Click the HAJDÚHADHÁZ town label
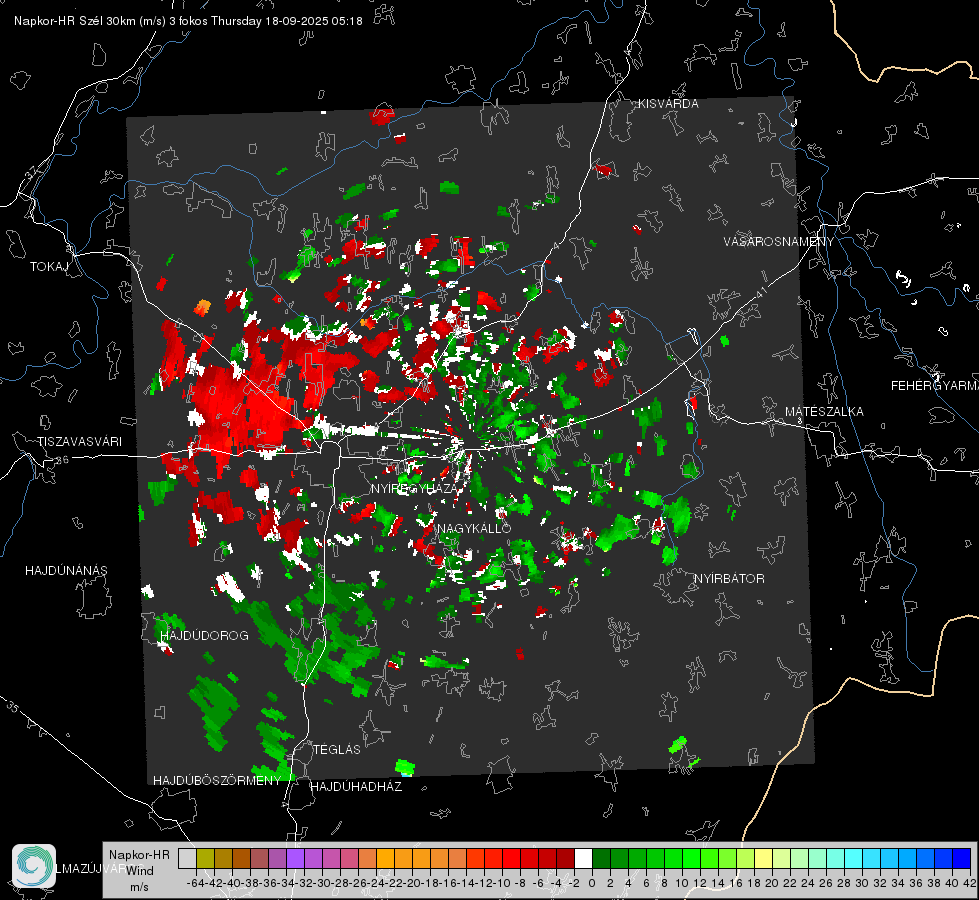 (356, 786)
